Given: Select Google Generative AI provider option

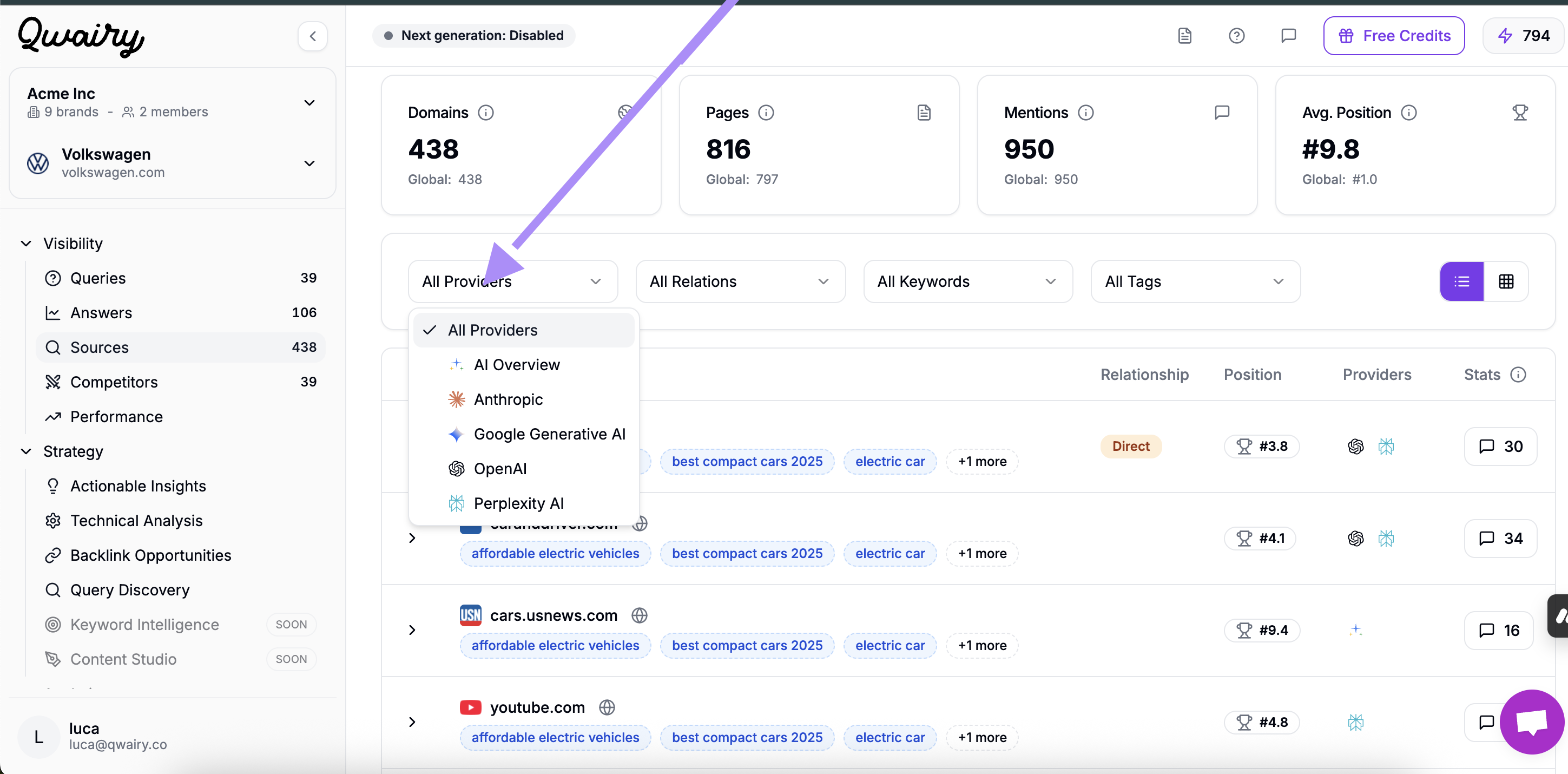Looking at the screenshot, I should [x=524, y=434].
